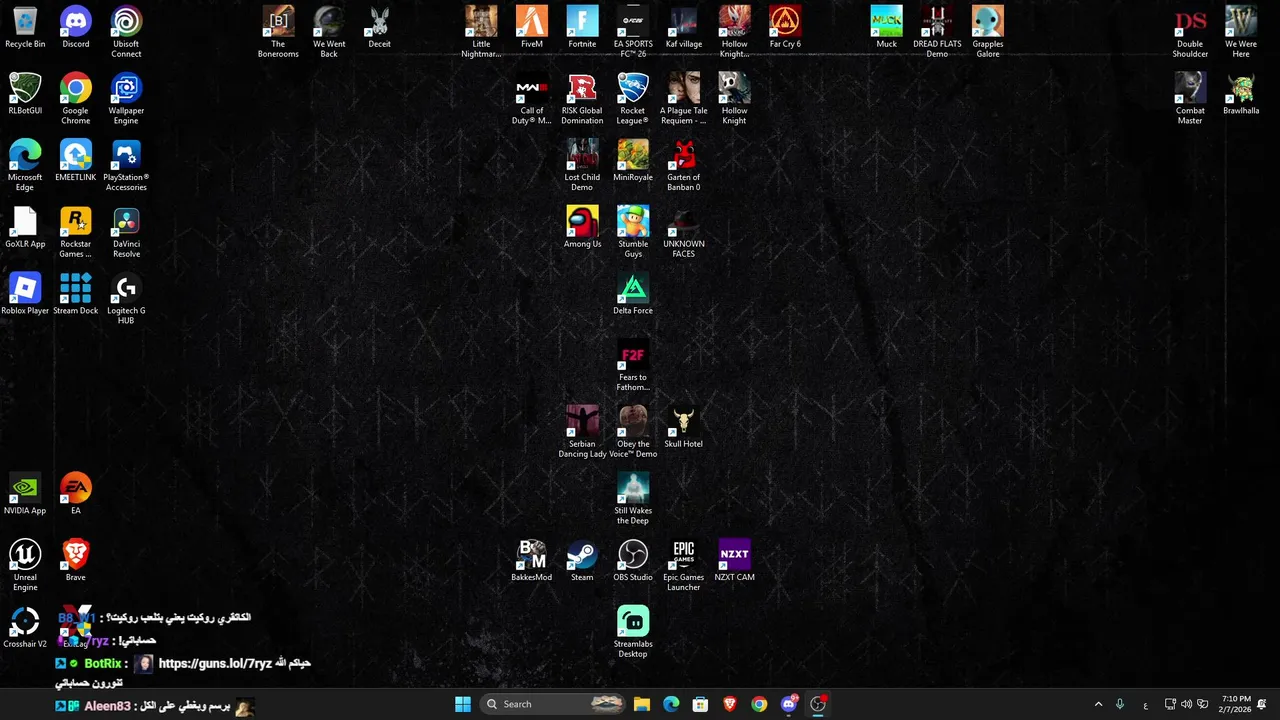Click the Roblox Player icon
The height and width of the screenshot is (720, 1280).
click(25, 294)
